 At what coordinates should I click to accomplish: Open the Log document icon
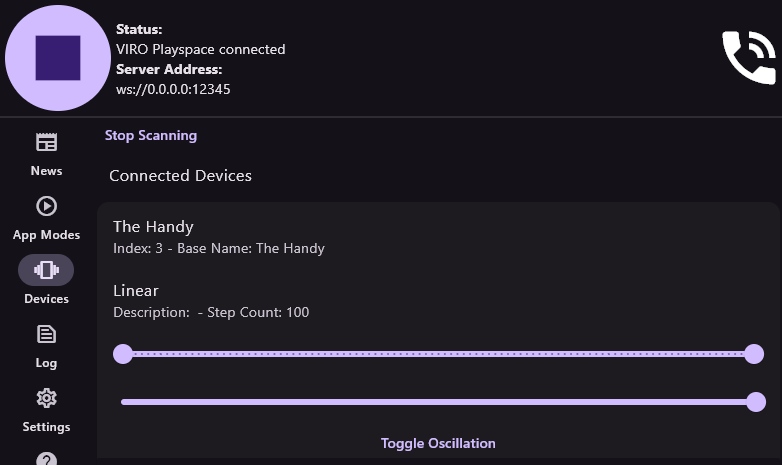pos(46,334)
